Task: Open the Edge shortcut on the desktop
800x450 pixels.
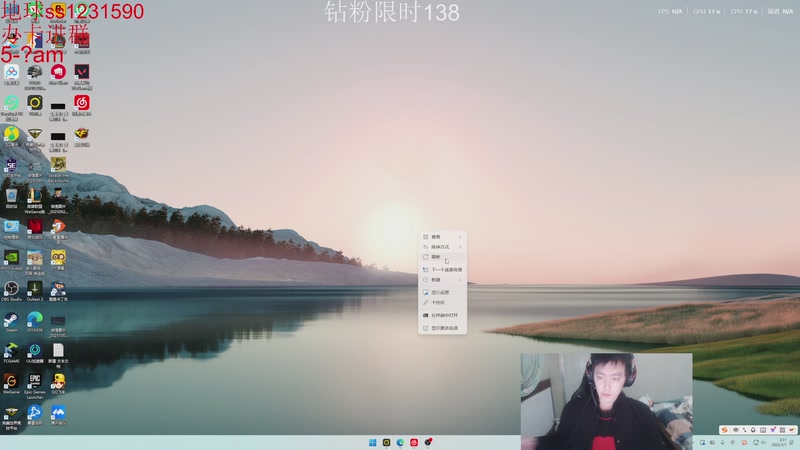Action: (x=35, y=320)
